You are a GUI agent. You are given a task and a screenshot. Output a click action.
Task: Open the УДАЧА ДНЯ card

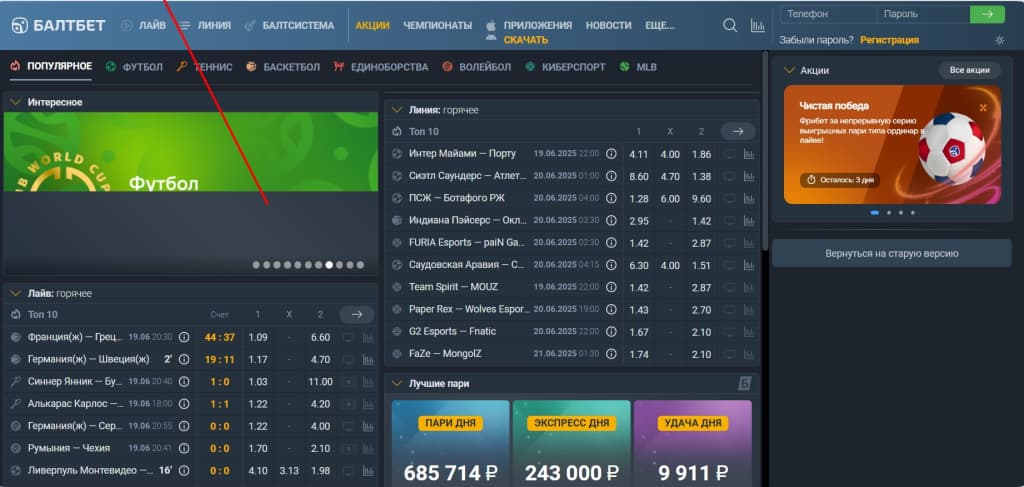point(693,443)
